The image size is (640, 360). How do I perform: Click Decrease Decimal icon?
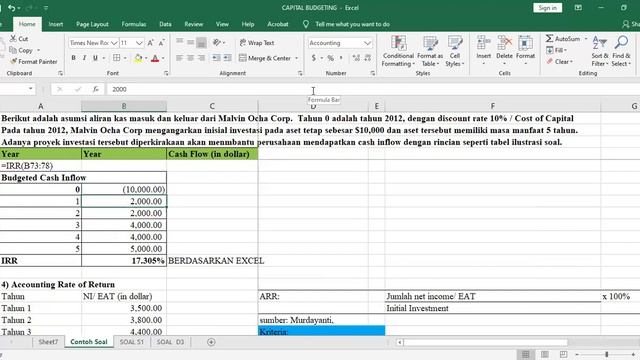point(368,58)
